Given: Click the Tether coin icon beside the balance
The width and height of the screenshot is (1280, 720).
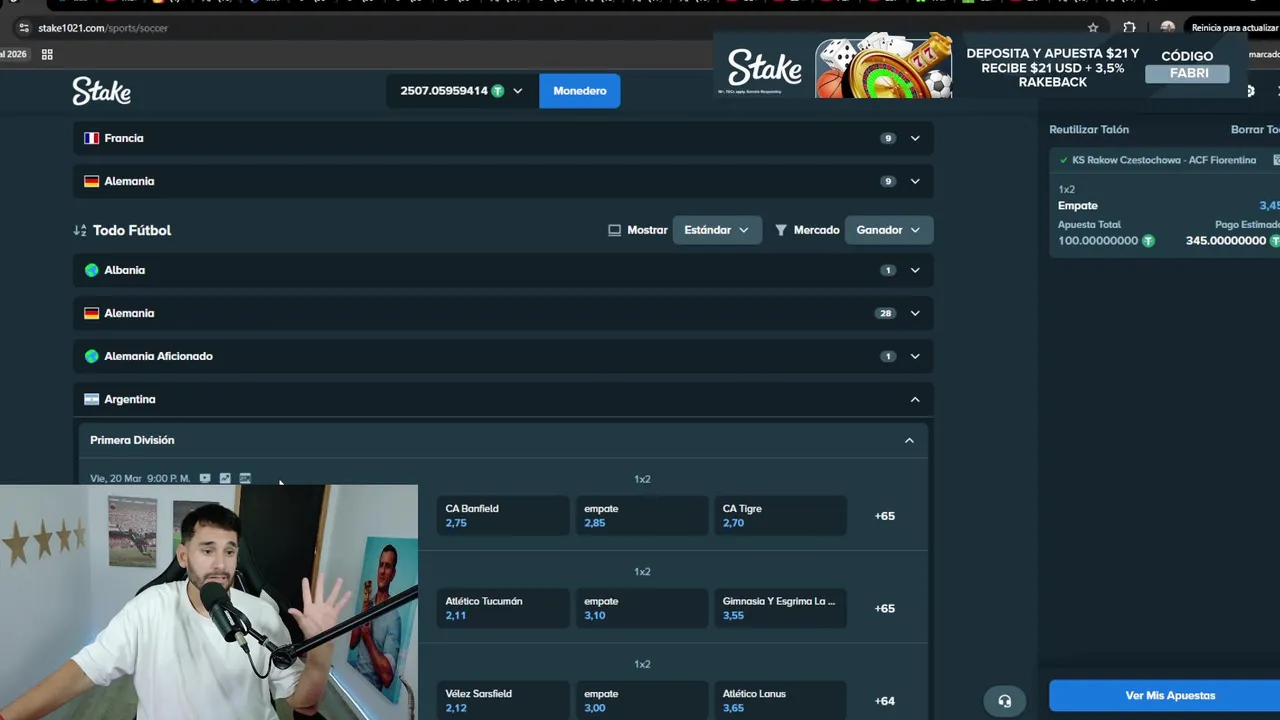Looking at the screenshot, I should (497, 91).
